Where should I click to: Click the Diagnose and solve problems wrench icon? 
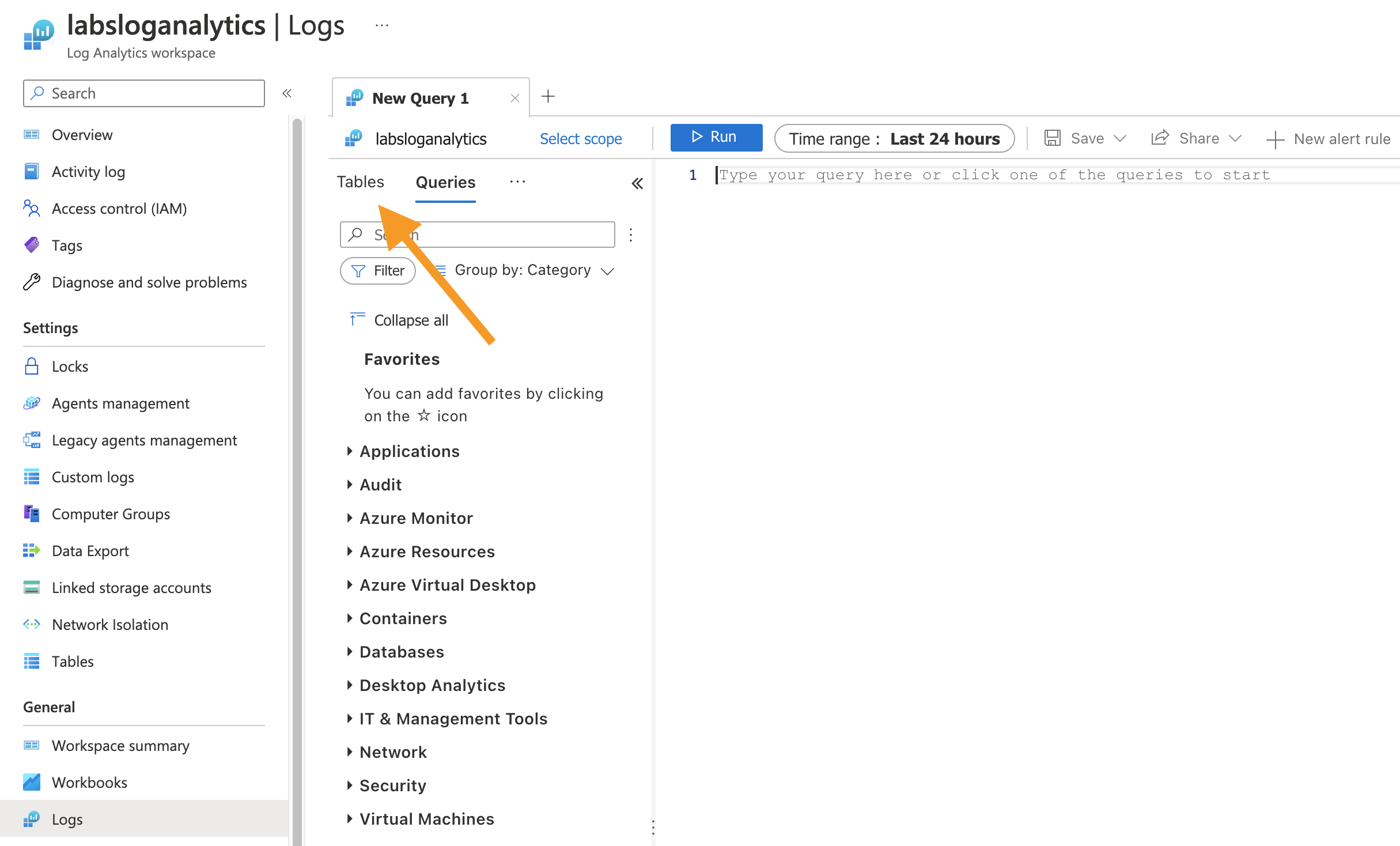(31, 282)
